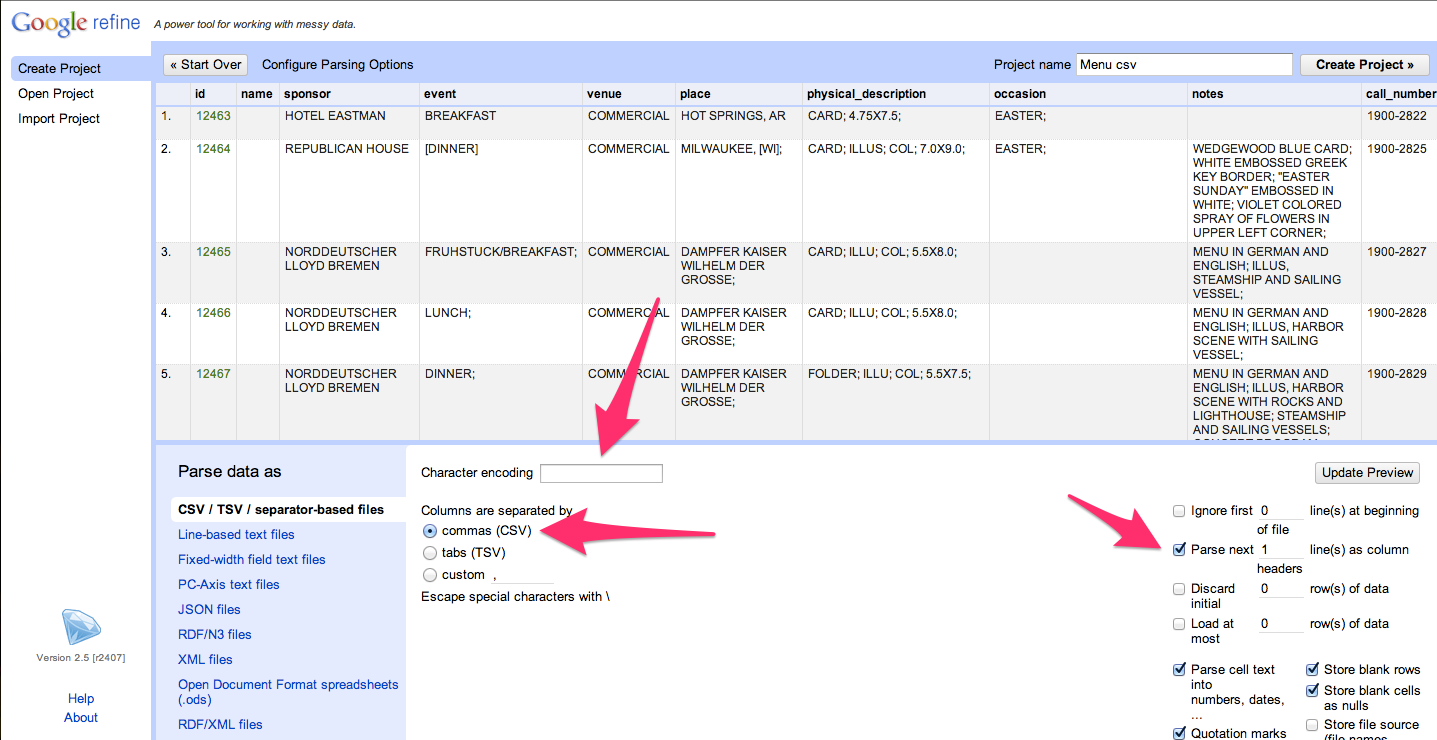Click the Character encoding input box

[x=601, y=473]
